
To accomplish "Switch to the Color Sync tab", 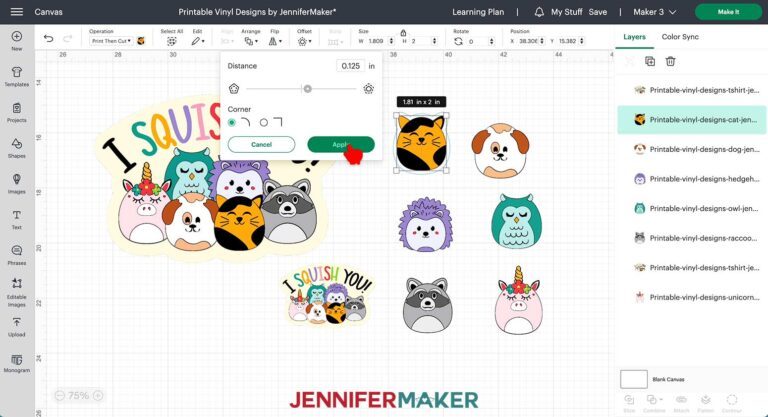I will (x=680, y=37).
